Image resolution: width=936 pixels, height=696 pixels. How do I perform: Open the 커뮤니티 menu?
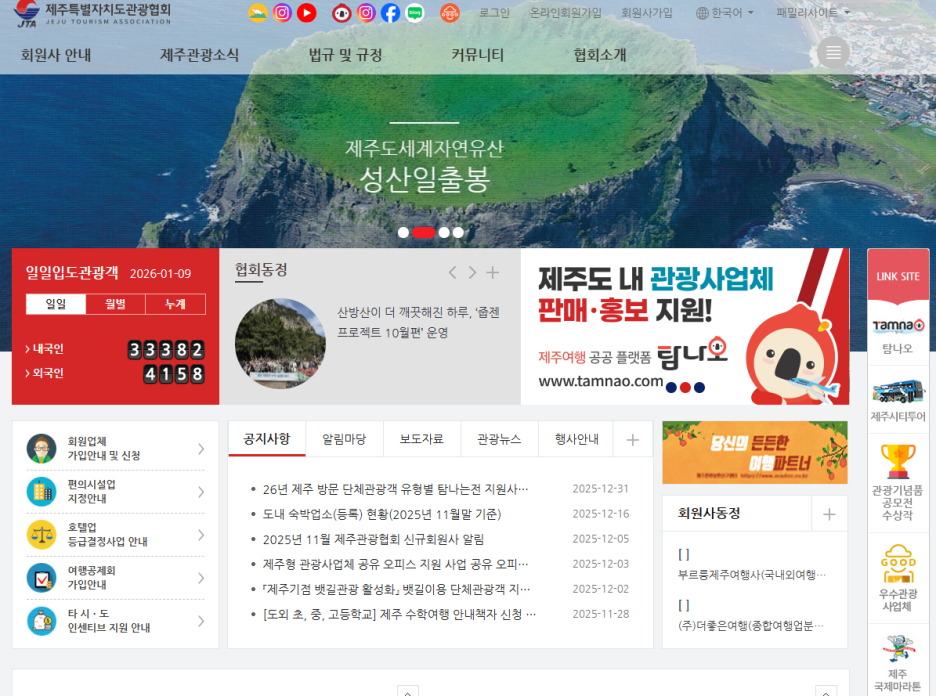tap(477, 57)
